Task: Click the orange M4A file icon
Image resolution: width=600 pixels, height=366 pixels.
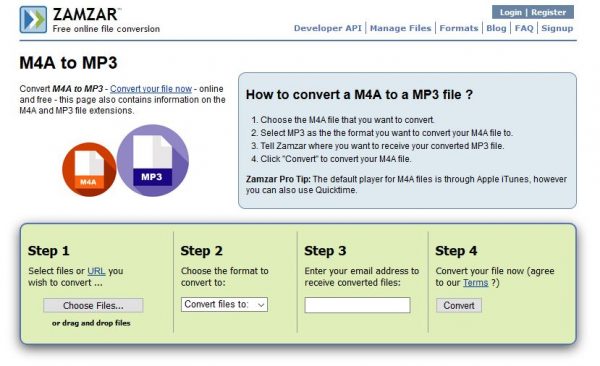Action: click(x=89, y=169)
